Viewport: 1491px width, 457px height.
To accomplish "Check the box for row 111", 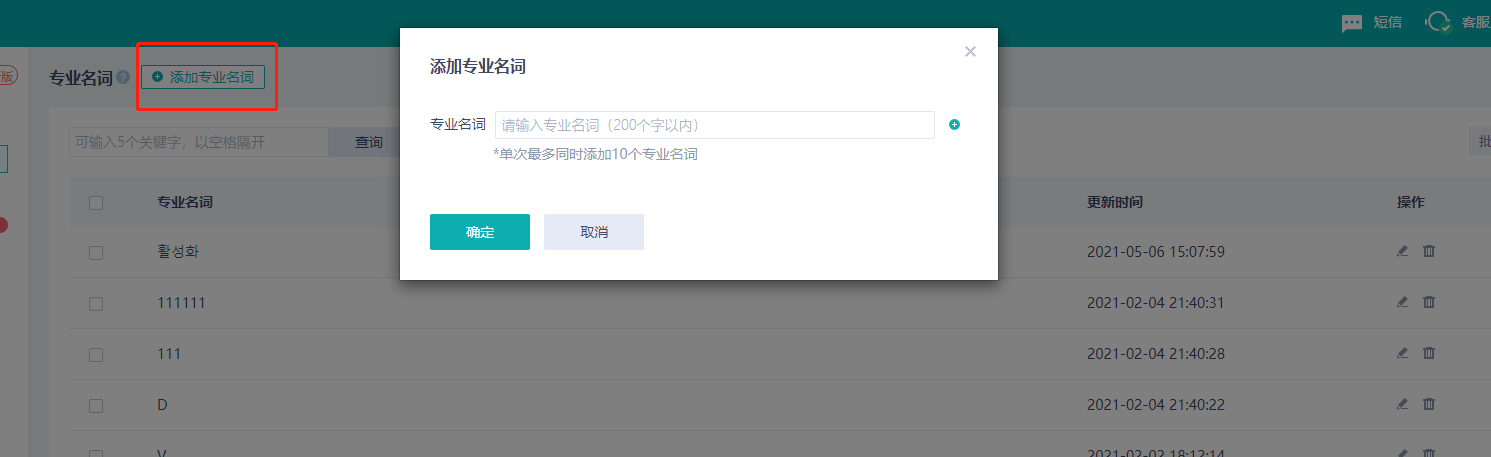I will [x=96, y=354].
